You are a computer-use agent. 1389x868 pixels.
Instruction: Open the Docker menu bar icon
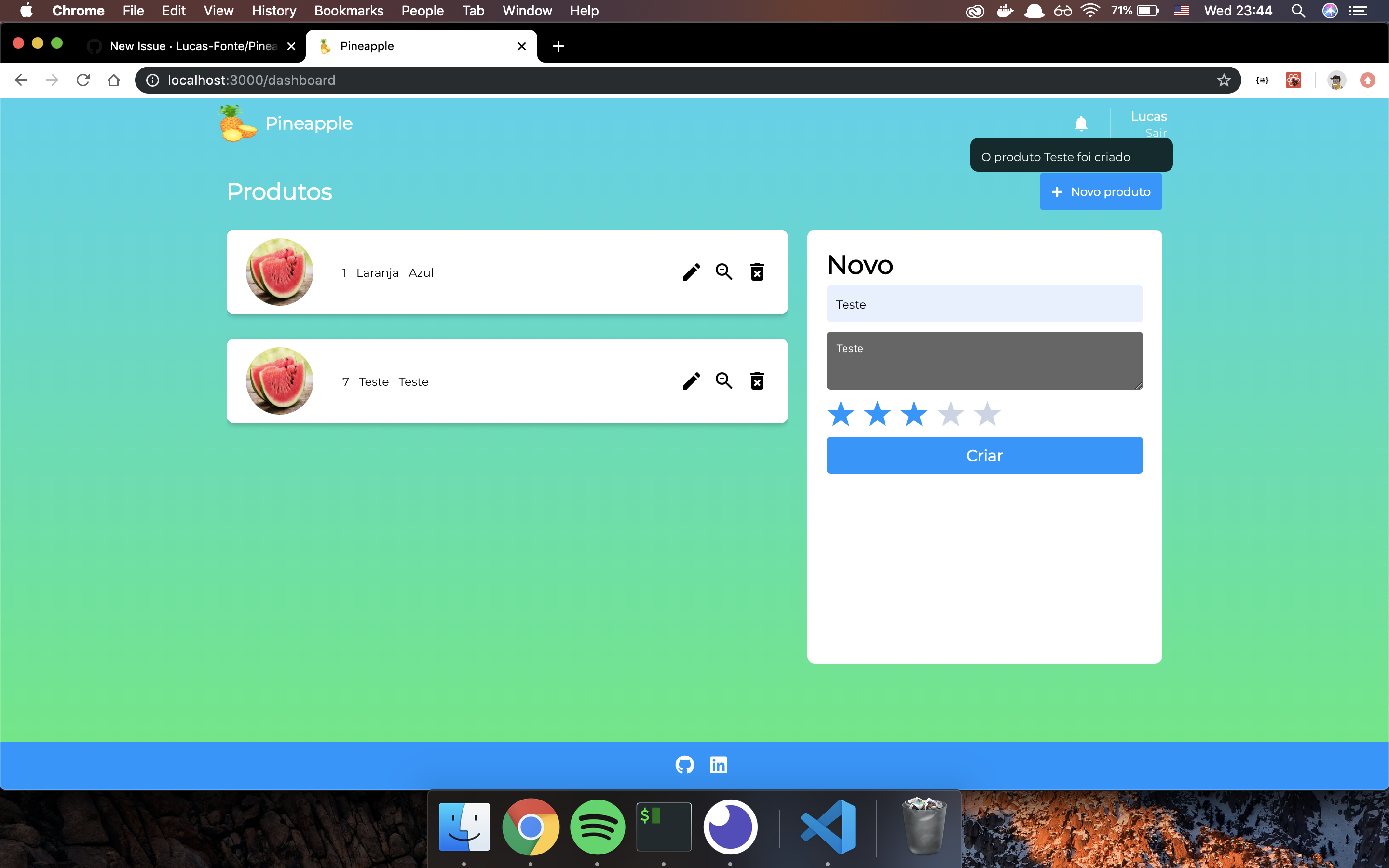point(1005,11)
